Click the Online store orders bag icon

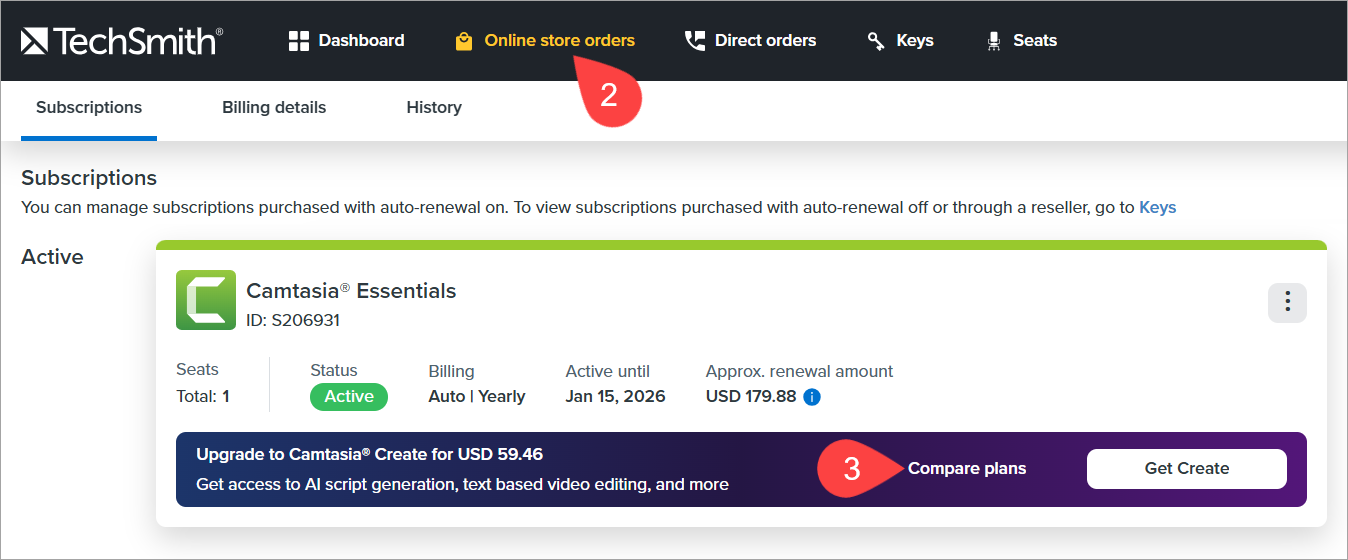tap(463, 41)
